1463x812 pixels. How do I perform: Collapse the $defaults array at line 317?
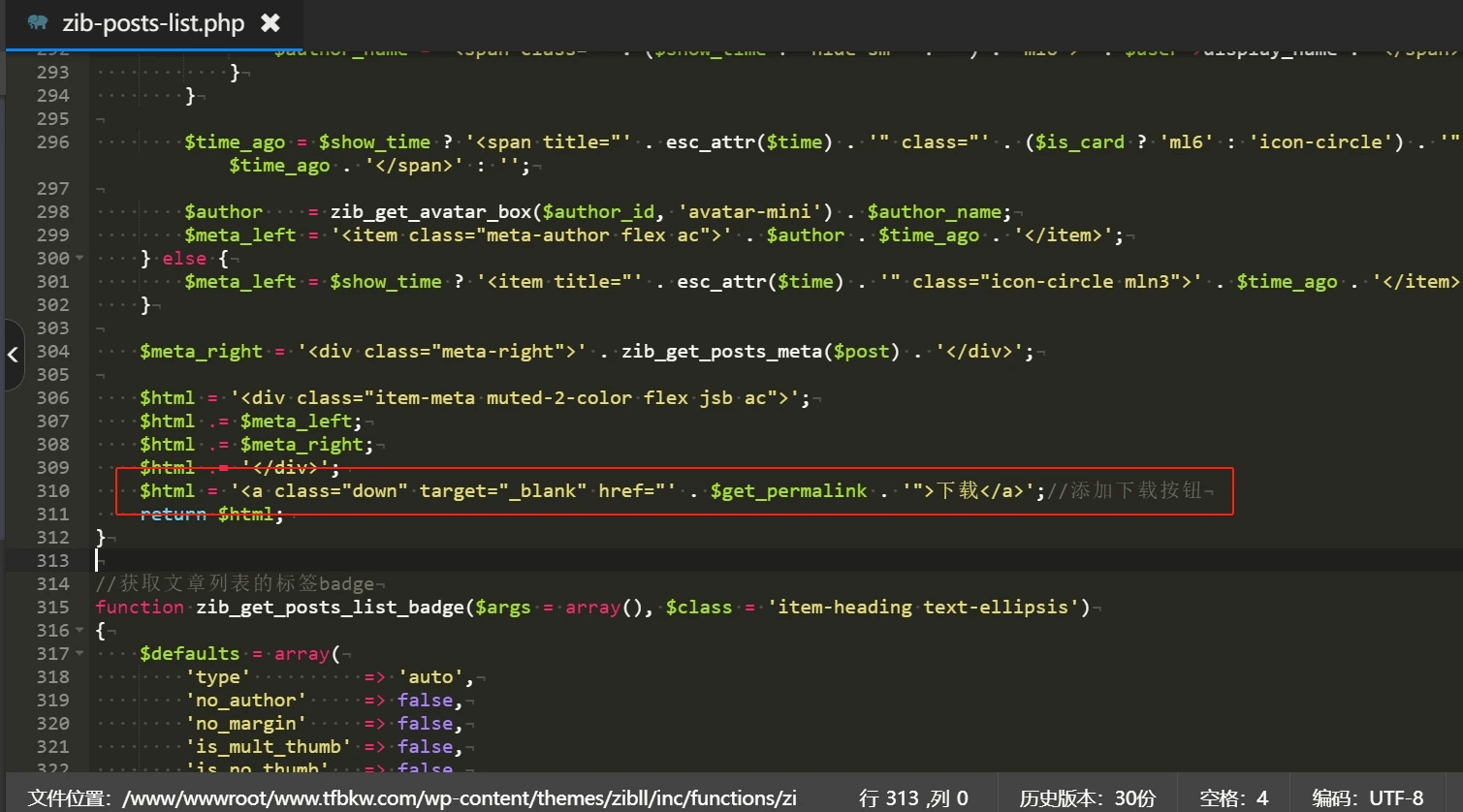tap(80, 654)
